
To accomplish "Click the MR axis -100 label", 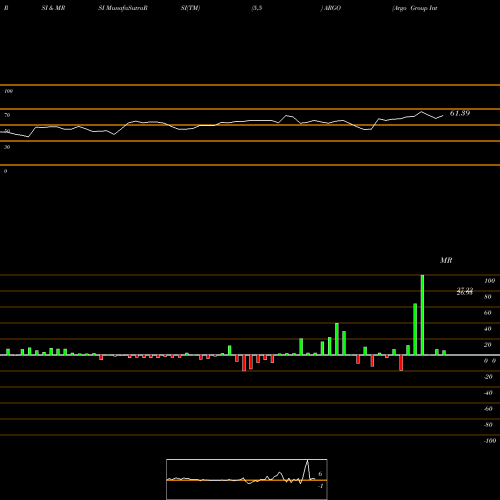I will (490, 441).
